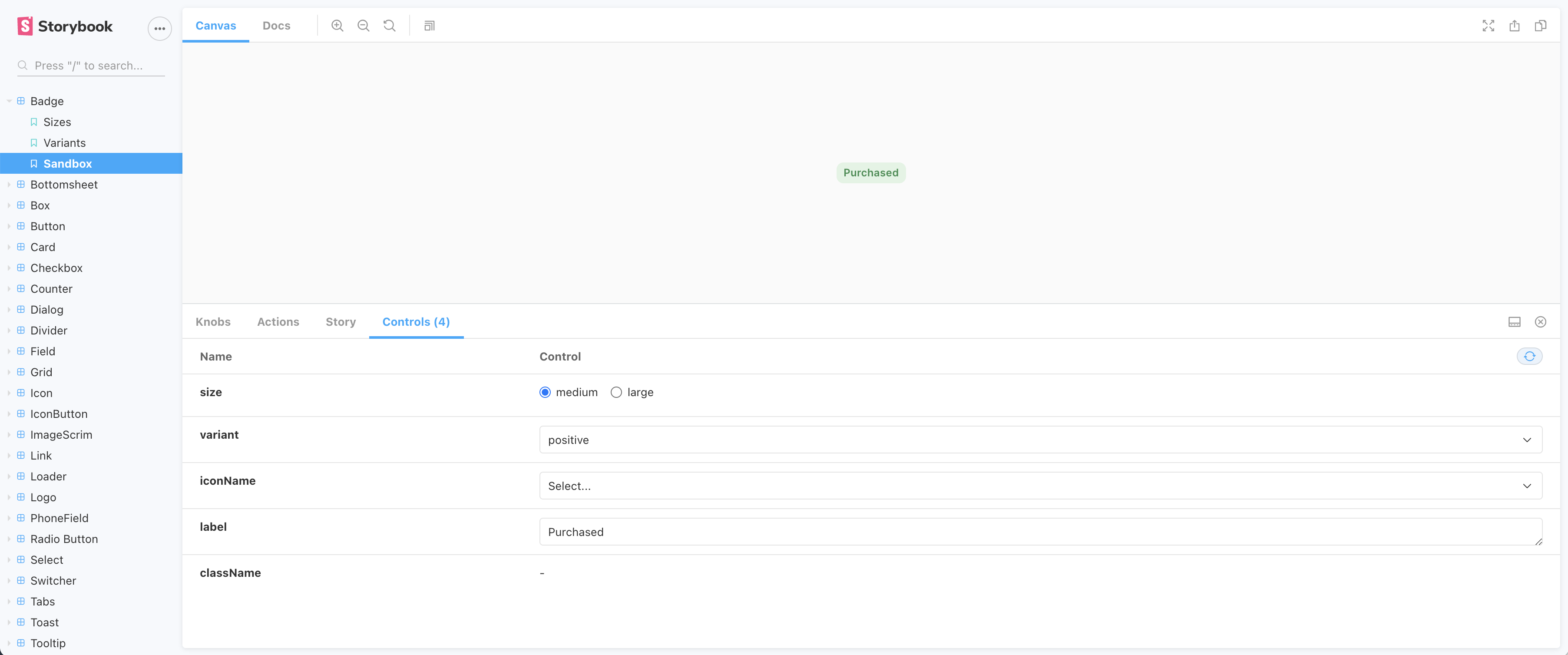Reset the canvas zoom level

tap(389, 26)
